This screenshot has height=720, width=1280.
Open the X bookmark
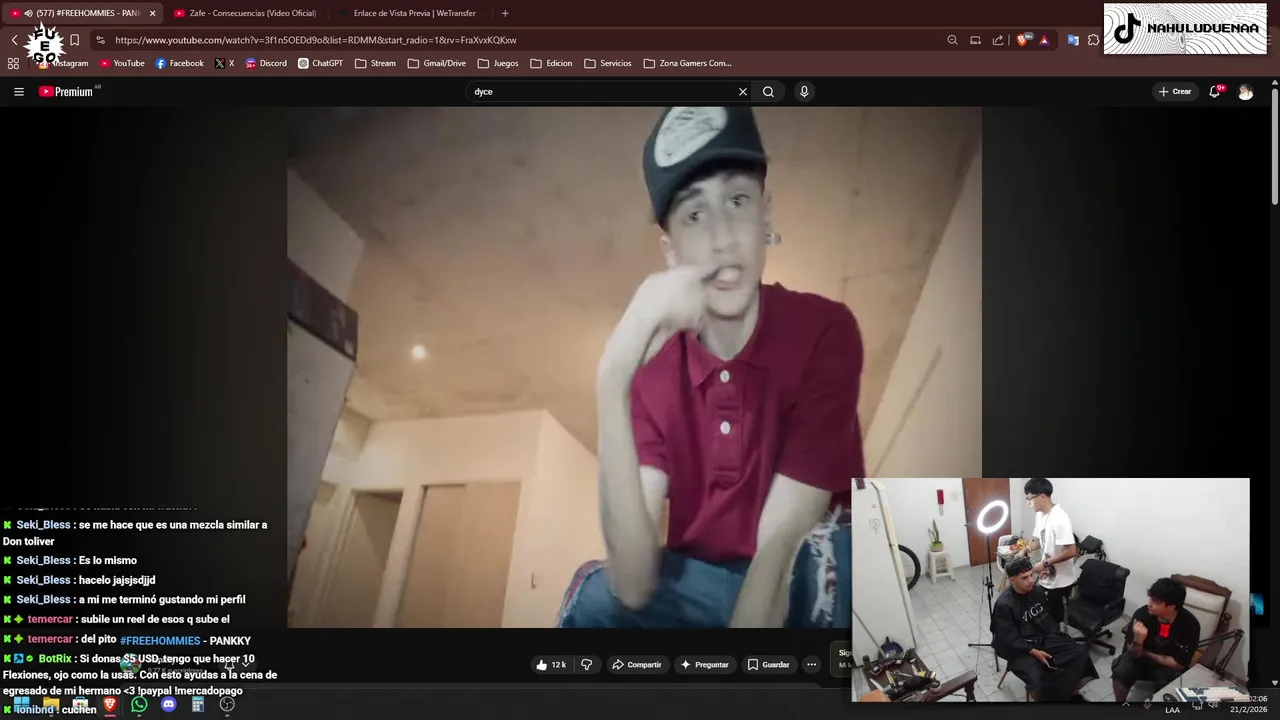pos(224,63)
